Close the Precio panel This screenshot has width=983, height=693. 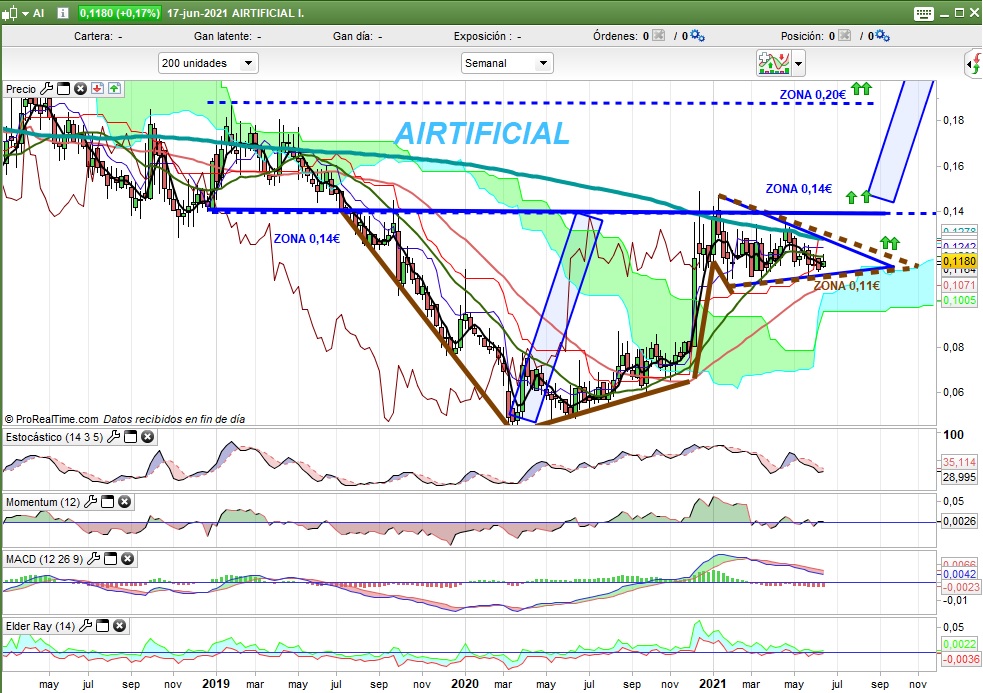click(x=80, y=89)
